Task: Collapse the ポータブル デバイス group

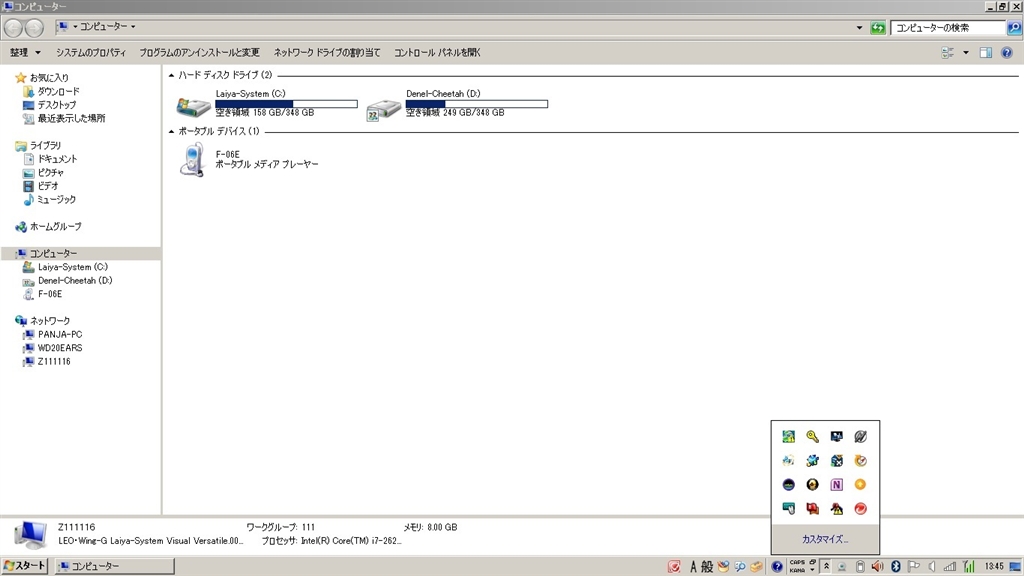Action: [x=171, y=131]
